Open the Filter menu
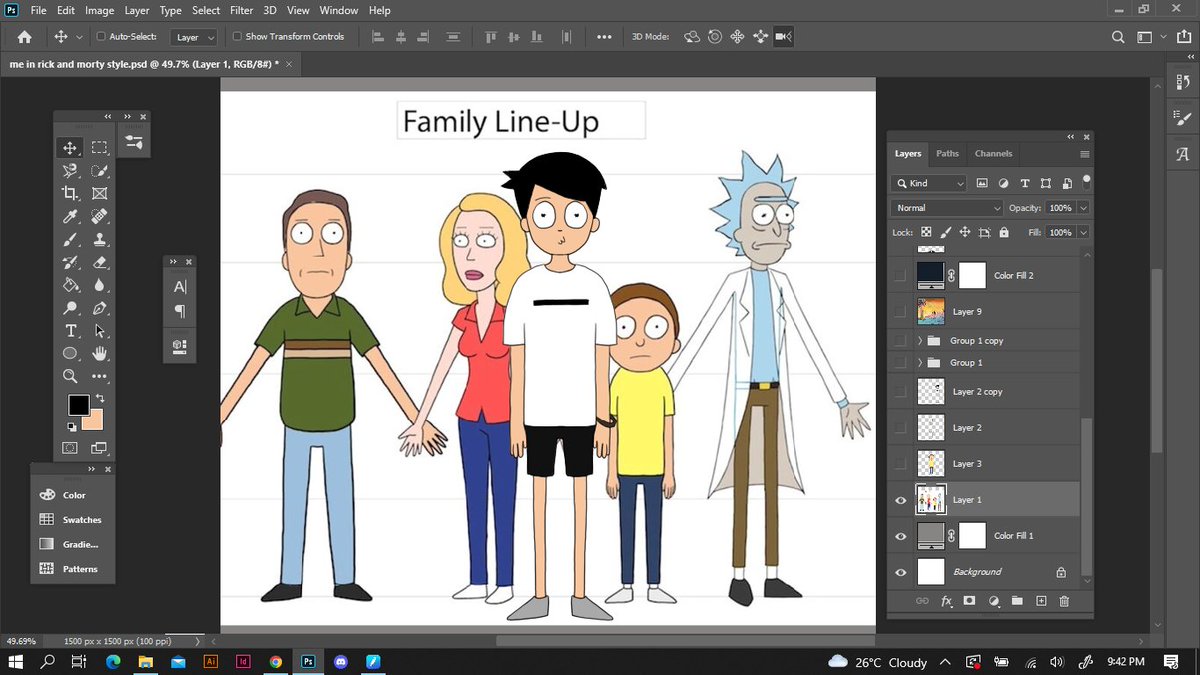The height and width of the screenshot is (675, 1200). pyautogui.click(x=241, y=10)
